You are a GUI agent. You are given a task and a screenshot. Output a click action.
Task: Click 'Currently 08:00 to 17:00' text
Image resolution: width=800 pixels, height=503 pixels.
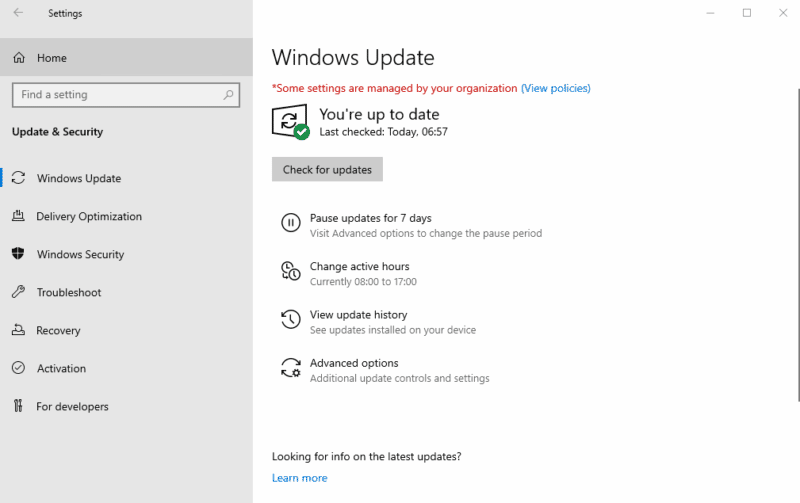coord(363,282)
